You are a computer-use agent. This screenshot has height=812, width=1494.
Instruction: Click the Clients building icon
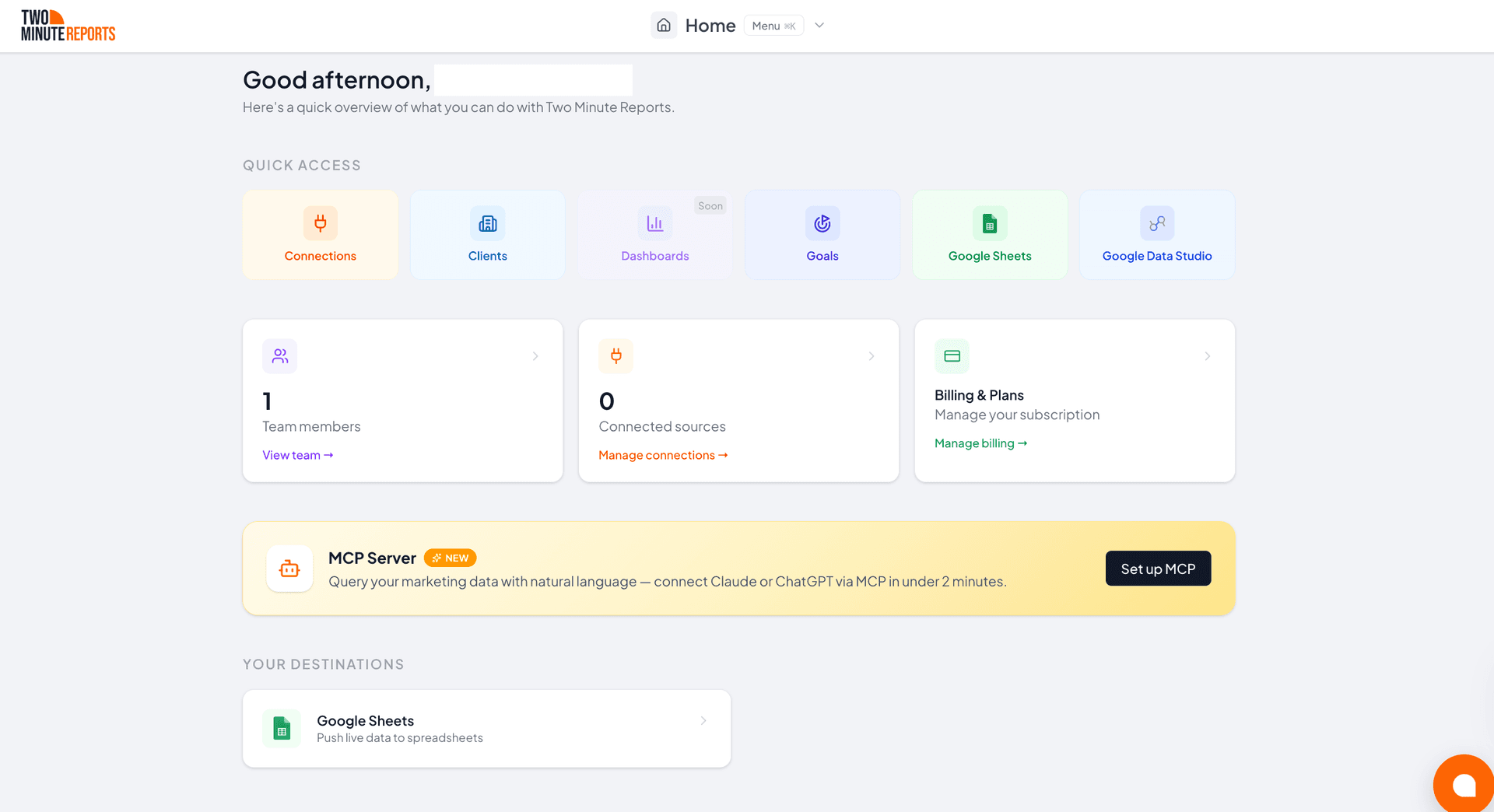(488, 223)
